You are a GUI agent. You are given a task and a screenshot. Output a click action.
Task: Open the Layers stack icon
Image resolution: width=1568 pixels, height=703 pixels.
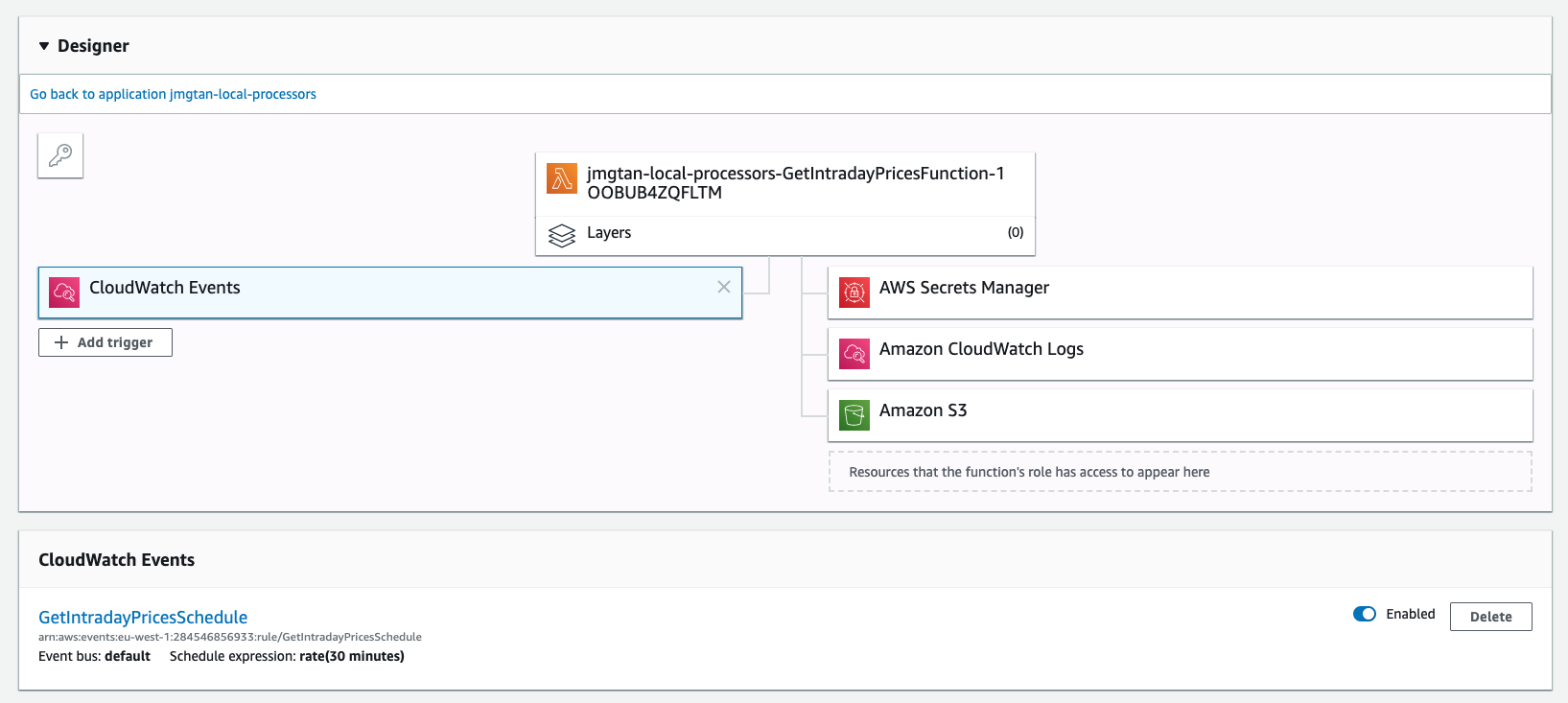tap(561, 235)
